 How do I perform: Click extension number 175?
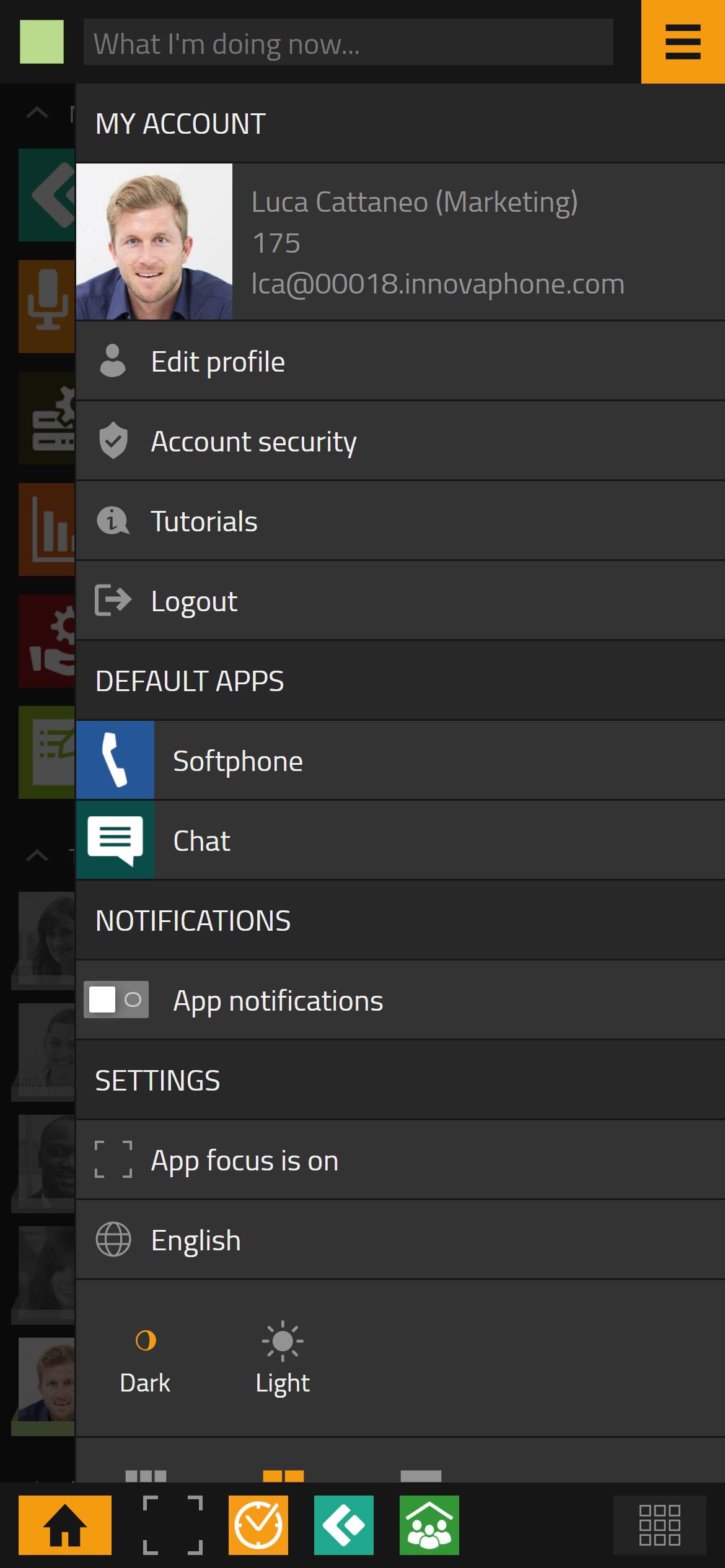tap(276, 243)
